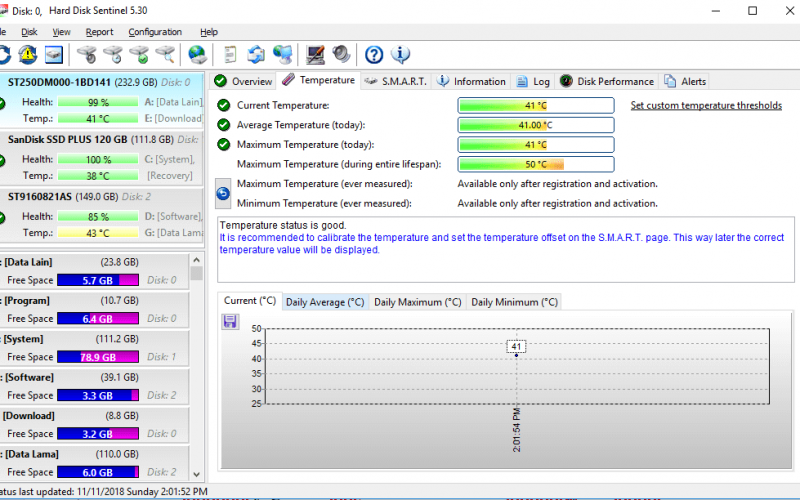800x500 pixels.
Task: Click the envelope with arrows toolbar icon
Action: [x=256, y=55]
